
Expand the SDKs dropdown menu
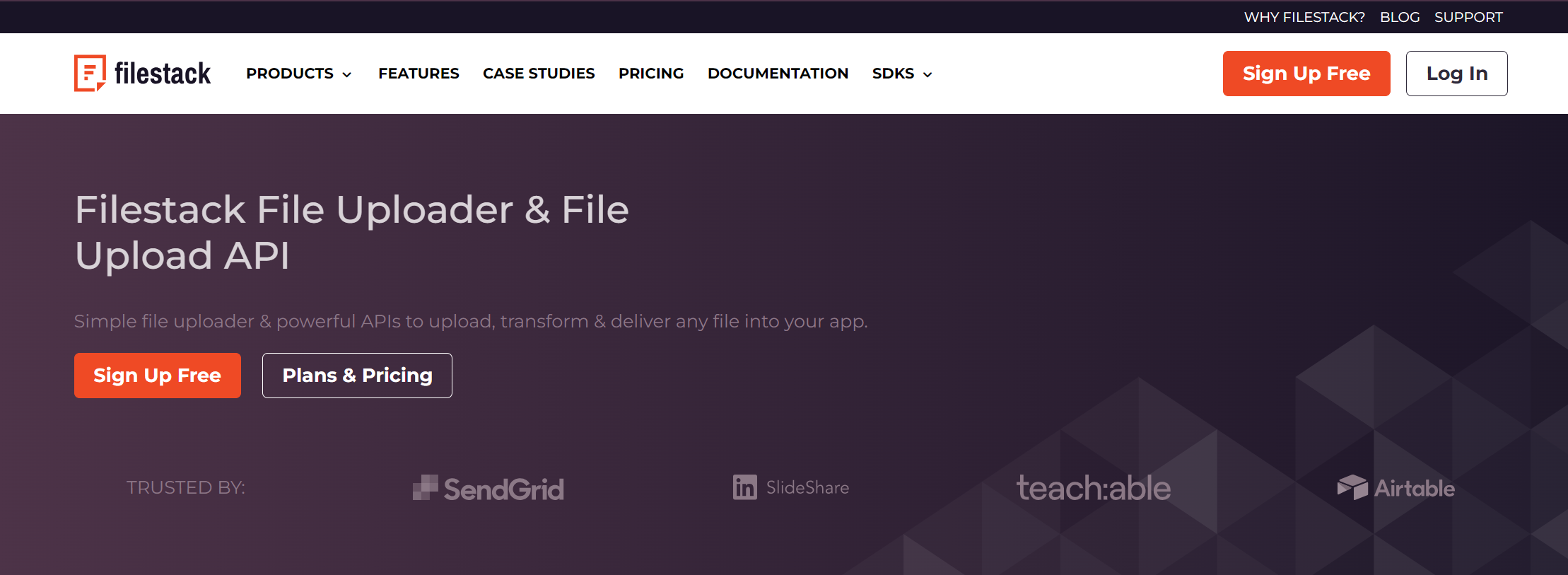point(902,74)
